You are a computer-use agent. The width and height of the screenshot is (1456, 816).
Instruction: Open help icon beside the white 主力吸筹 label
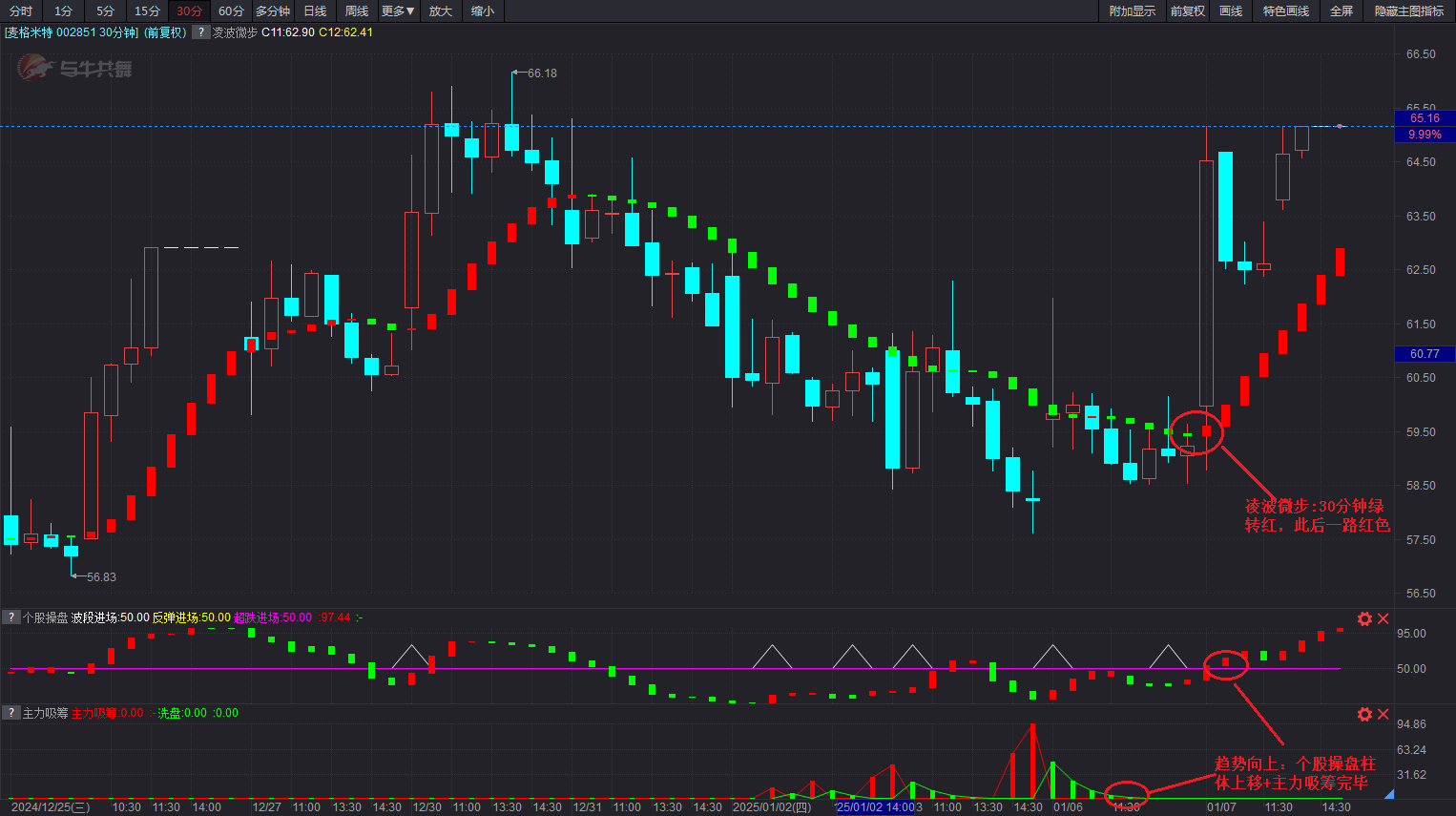click(x=10, y=713)
